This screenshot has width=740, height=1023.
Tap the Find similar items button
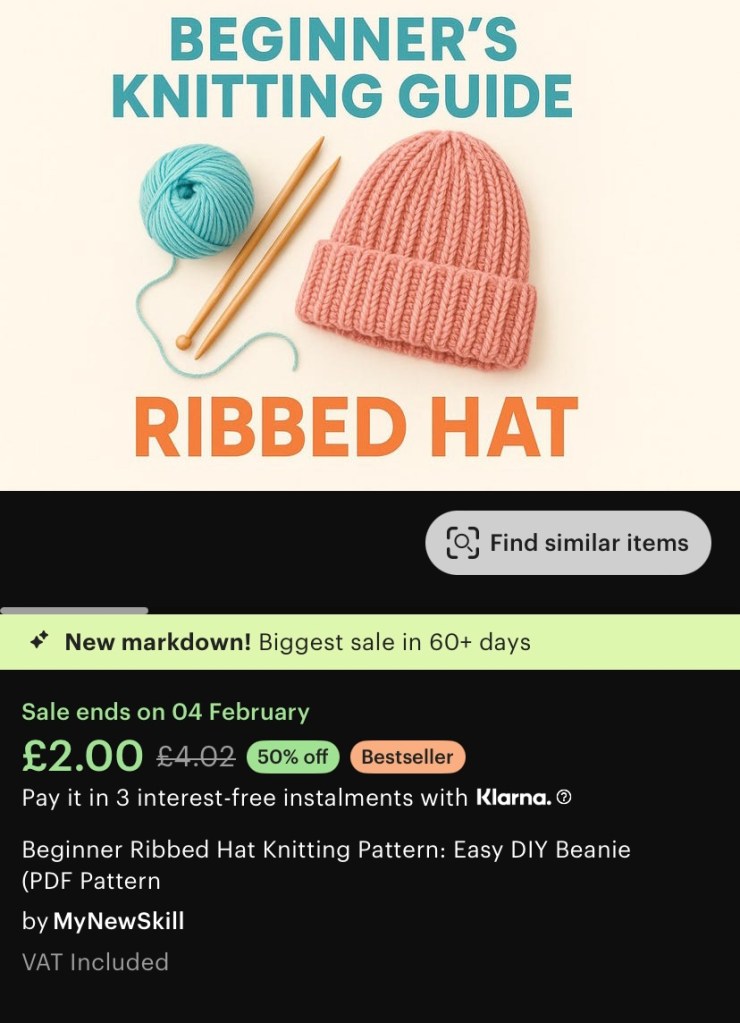click(568, 543)
